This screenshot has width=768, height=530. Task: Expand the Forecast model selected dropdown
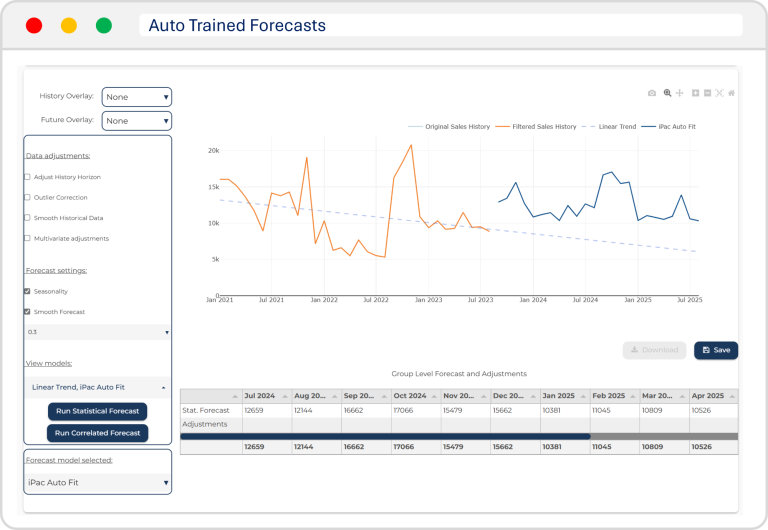click(98, 483)
